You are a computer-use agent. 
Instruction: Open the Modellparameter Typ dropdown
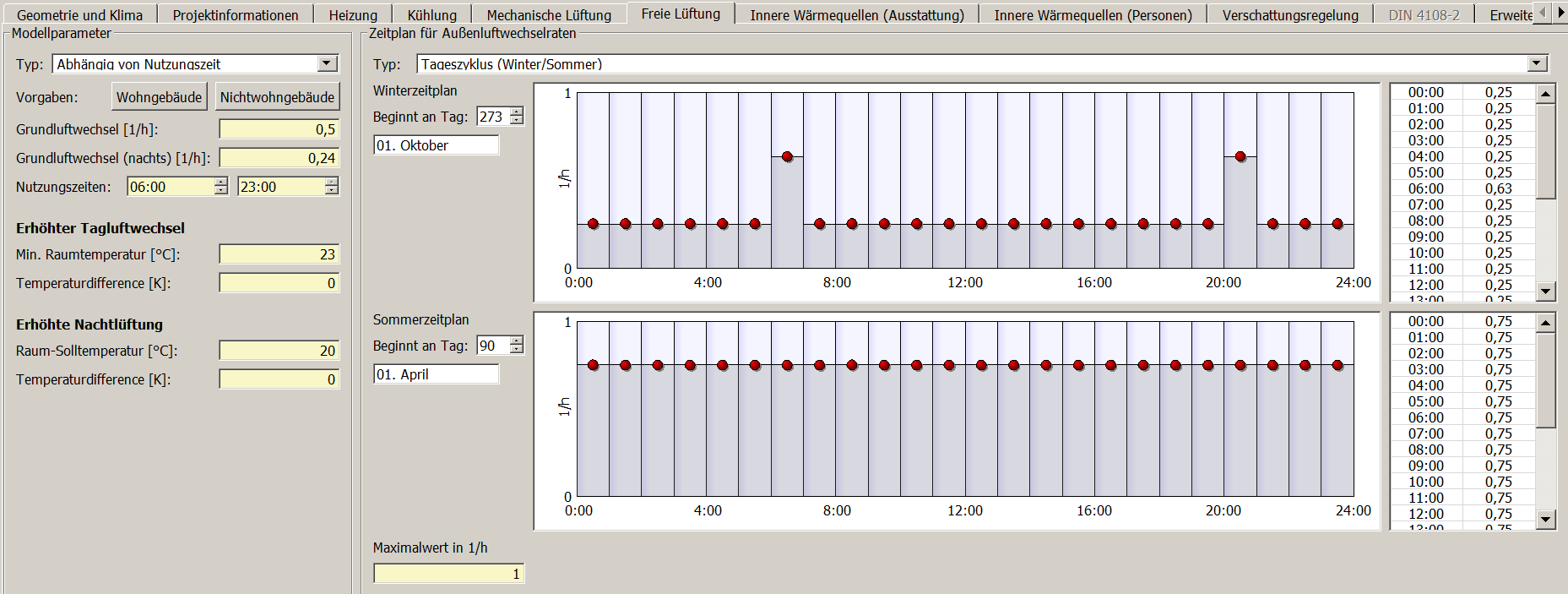327,63
